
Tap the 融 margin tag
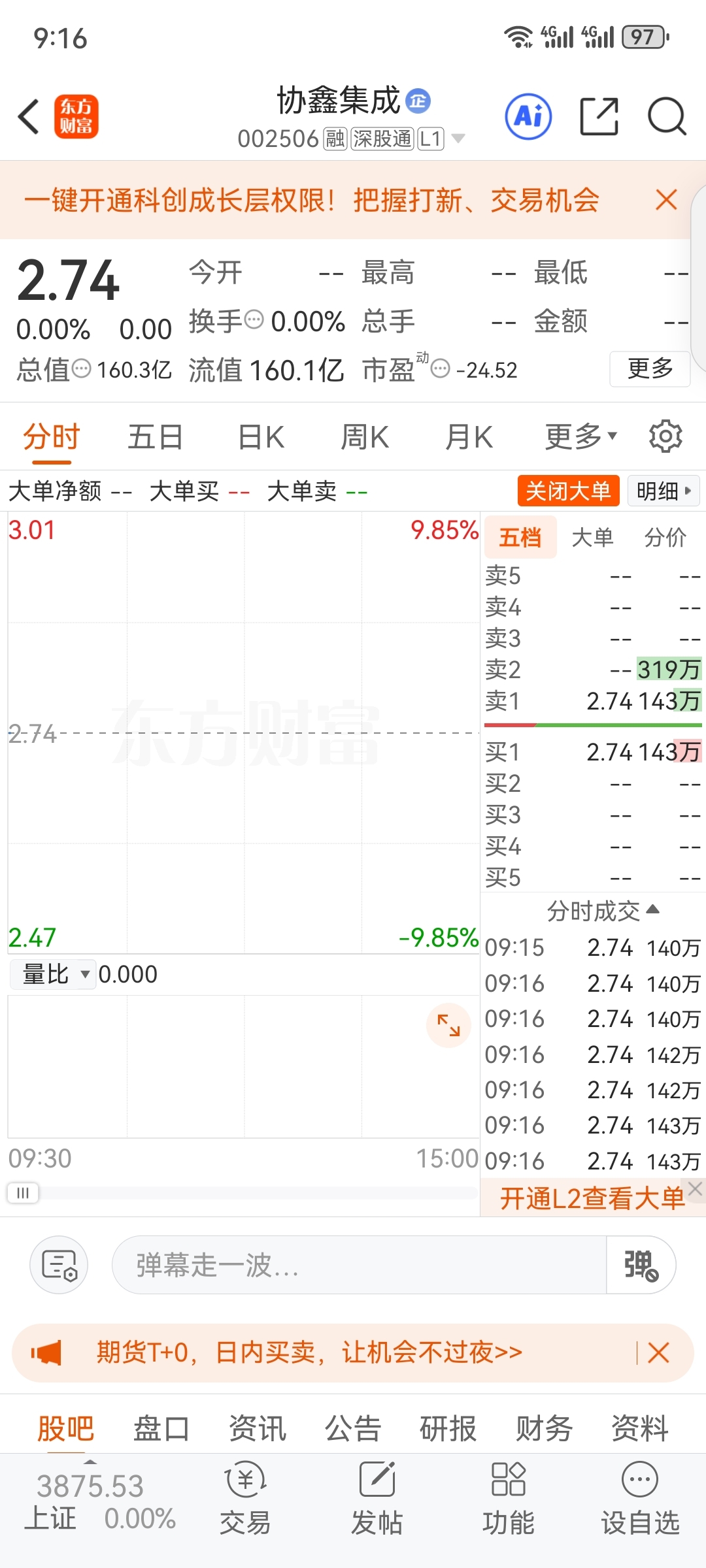(x=335, y=139)
